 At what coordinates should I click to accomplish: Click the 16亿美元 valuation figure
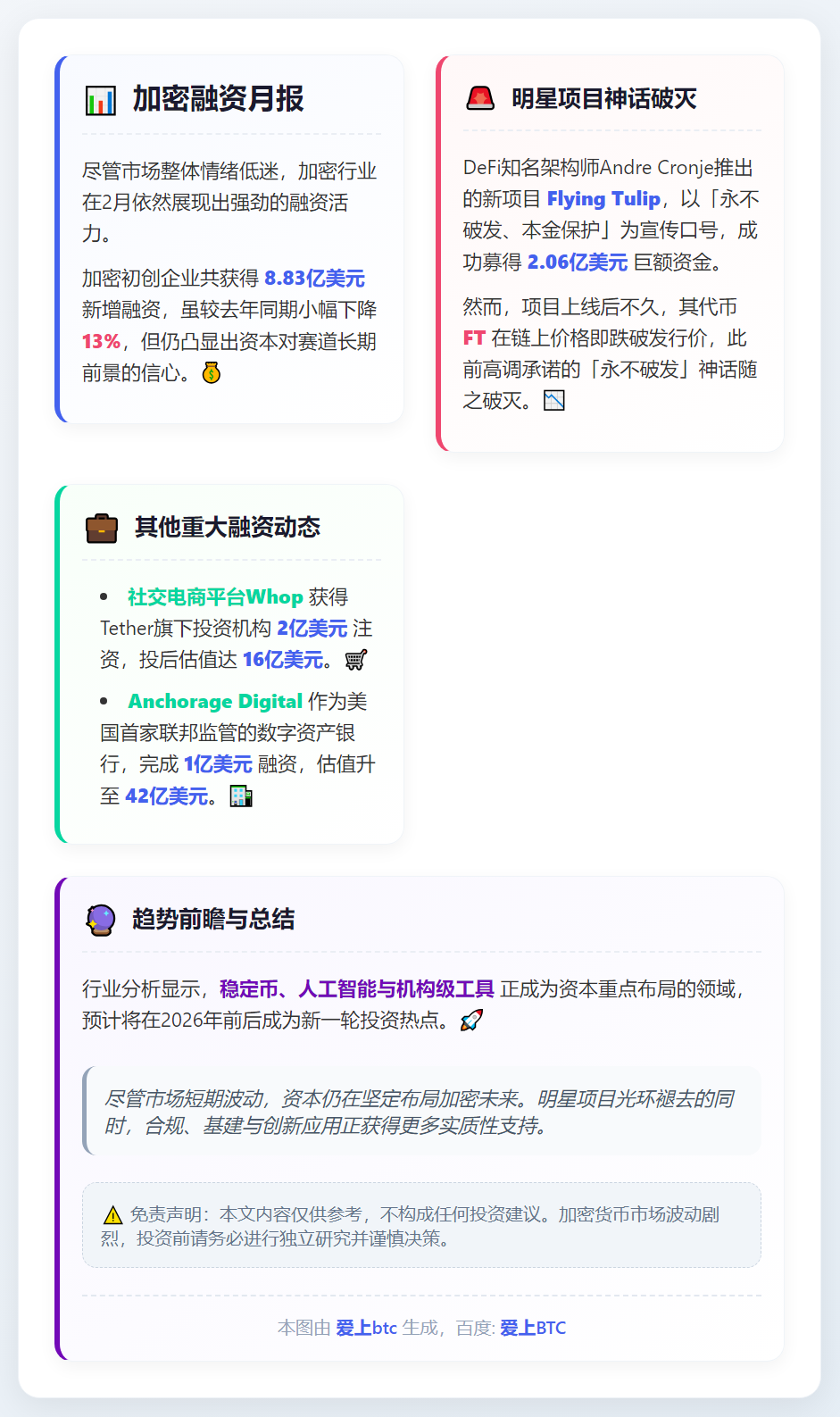(x=283, y=660)
